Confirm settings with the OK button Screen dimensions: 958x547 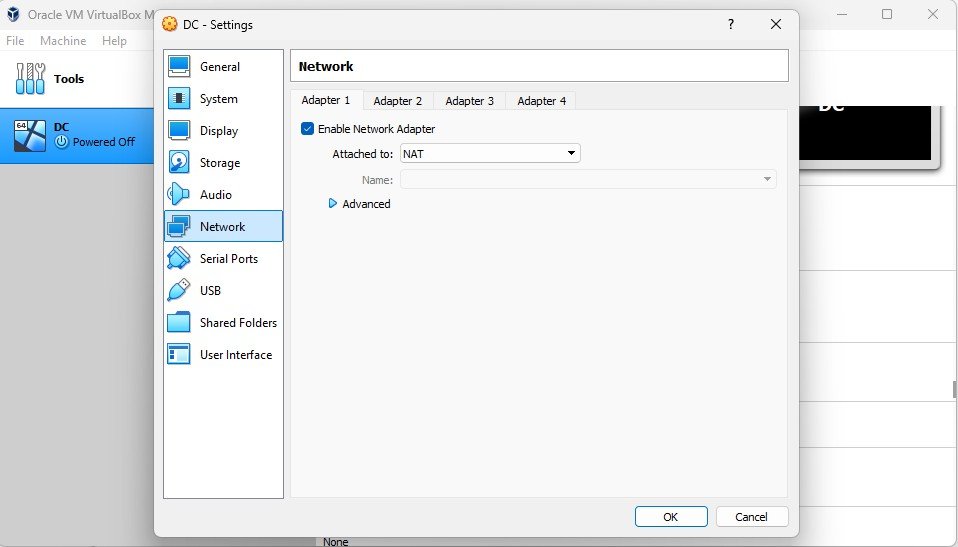click(671, 516)
